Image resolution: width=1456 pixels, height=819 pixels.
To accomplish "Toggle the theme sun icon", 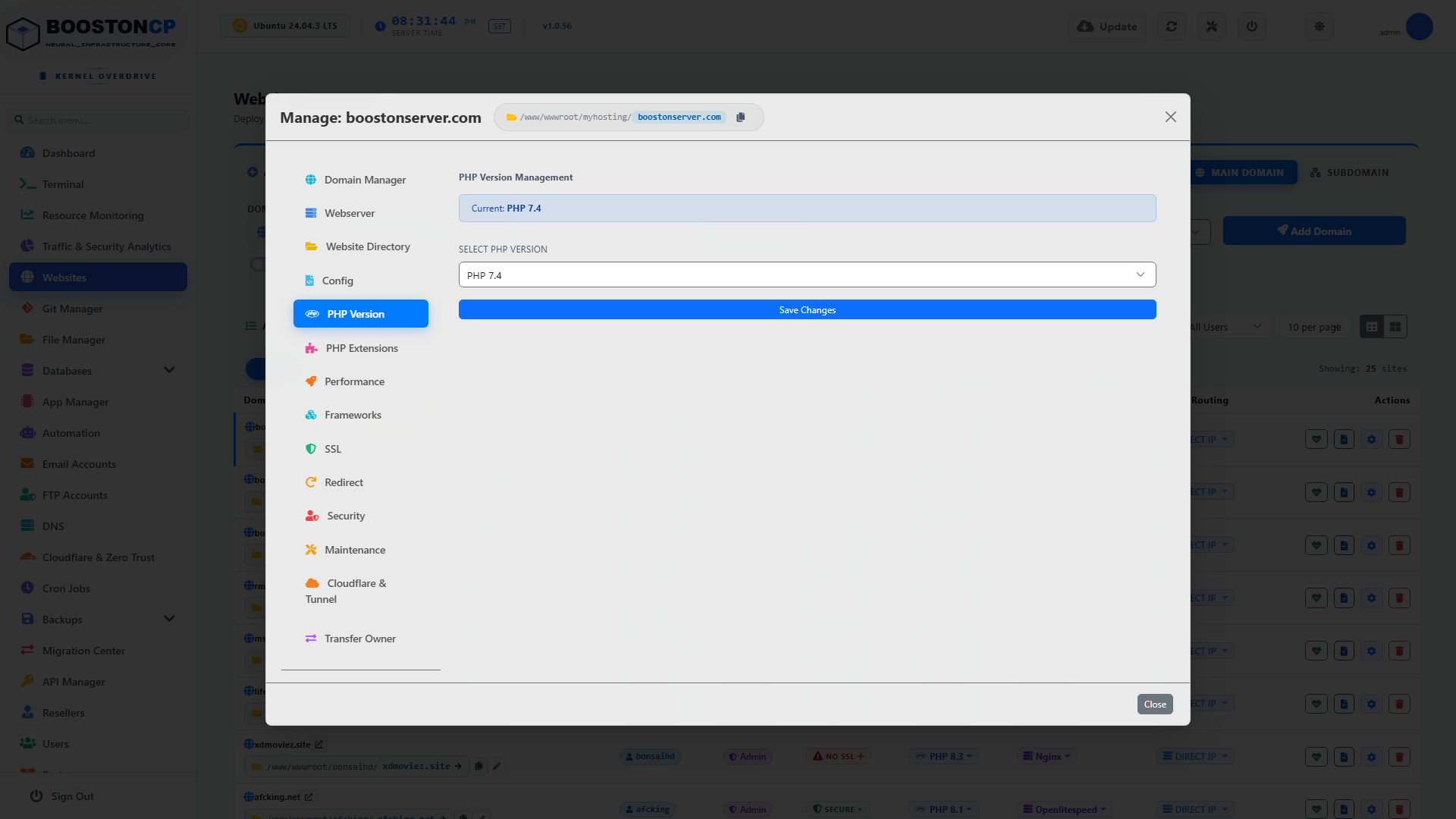I will (1319, 27).
